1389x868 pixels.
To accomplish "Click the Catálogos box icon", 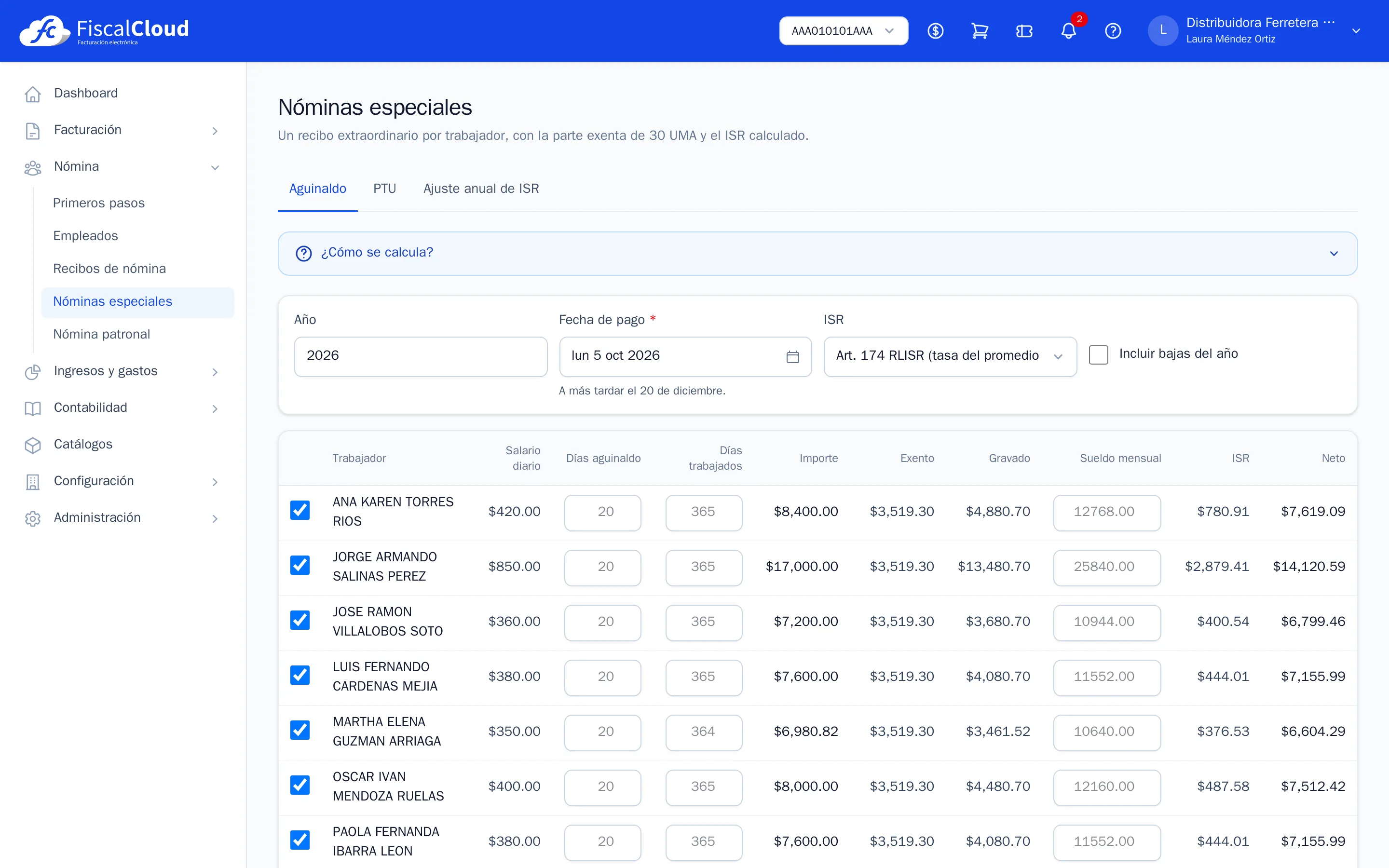I will click(x=33, y=445).
